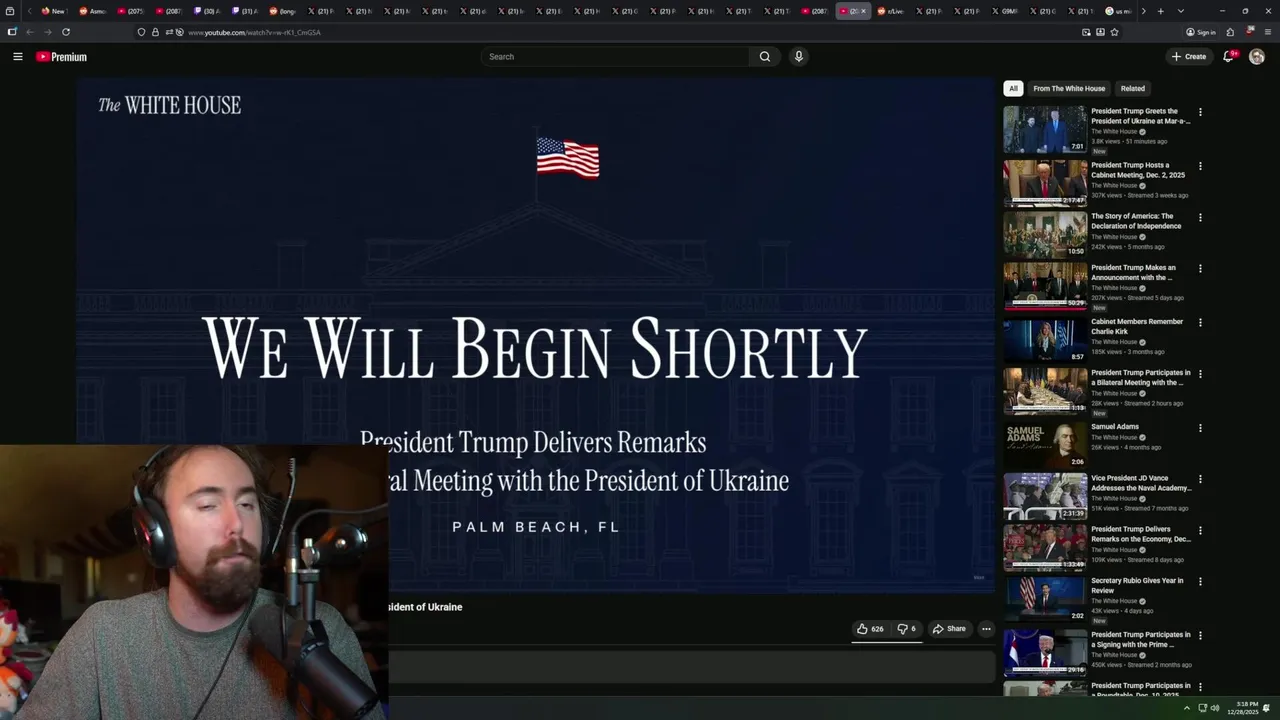This screenshot has height=720, width=1280.
Task: Open the three-dot More actions below video
Action: [x=986, y=629]
